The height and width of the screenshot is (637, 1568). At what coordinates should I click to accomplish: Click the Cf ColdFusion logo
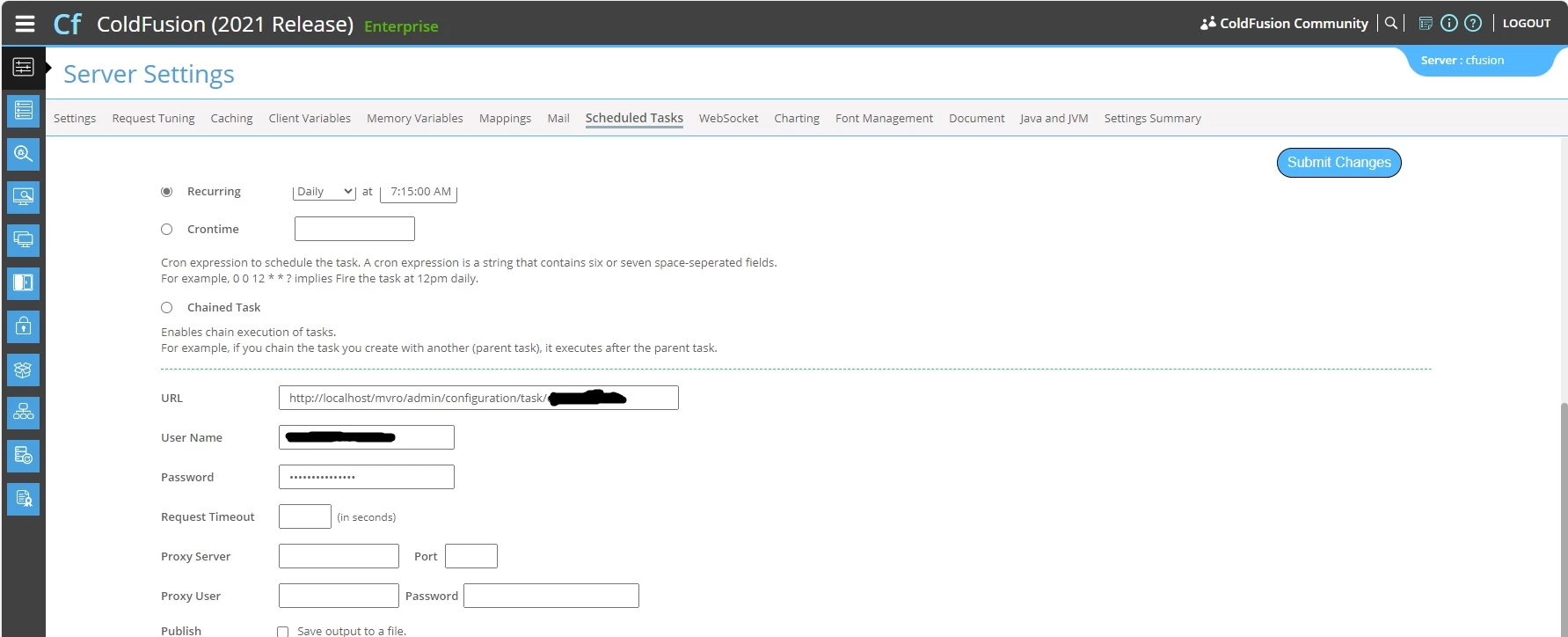pos(68,24)
